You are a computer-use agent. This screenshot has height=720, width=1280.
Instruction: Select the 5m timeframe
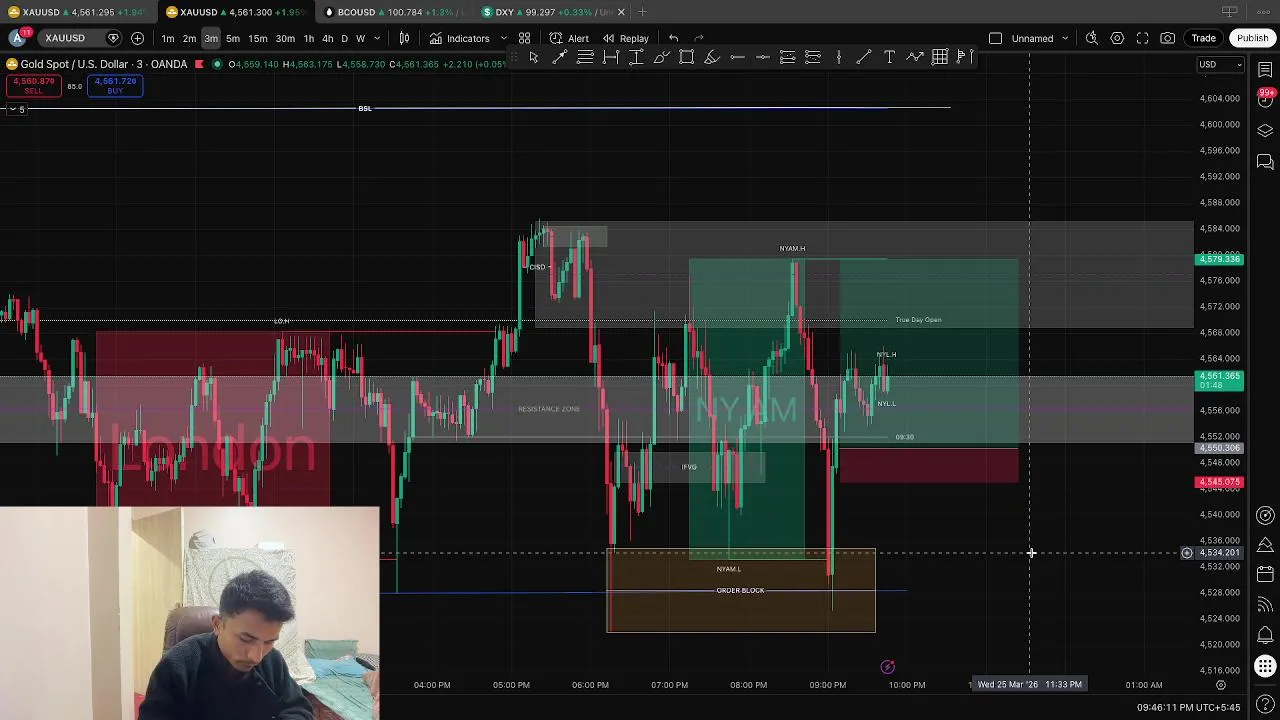coord(232,38)
